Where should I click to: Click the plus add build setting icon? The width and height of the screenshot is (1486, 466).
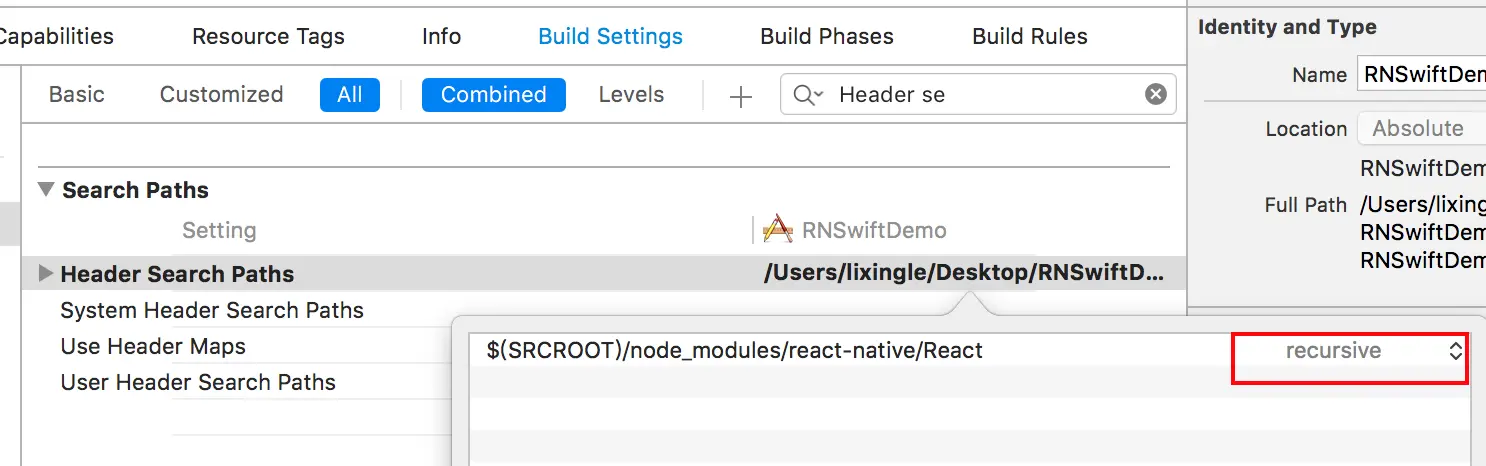coord(741,96)
